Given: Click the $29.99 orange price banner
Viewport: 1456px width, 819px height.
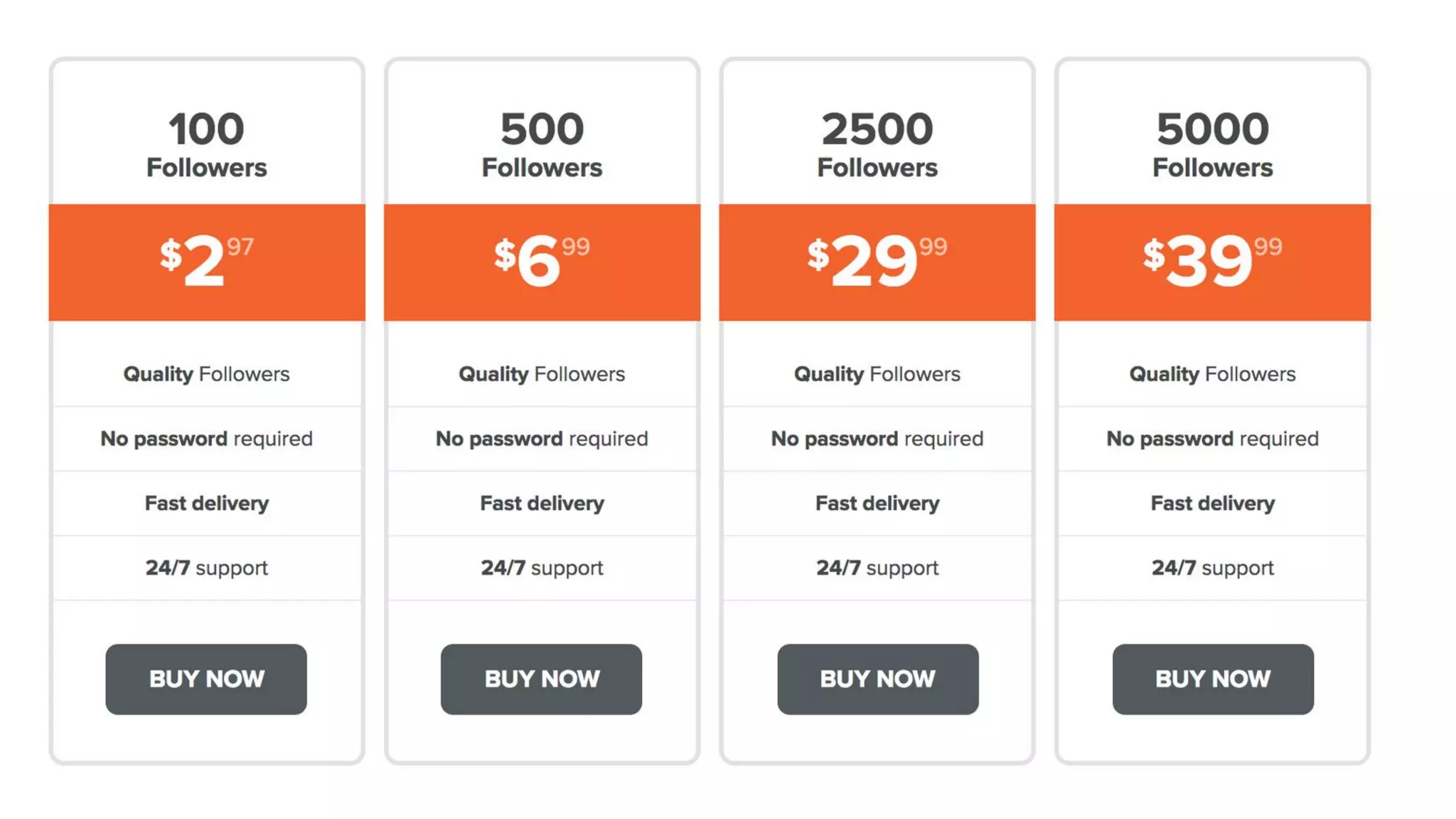Looking at the screenshot, I should click(x=877, y=262).
